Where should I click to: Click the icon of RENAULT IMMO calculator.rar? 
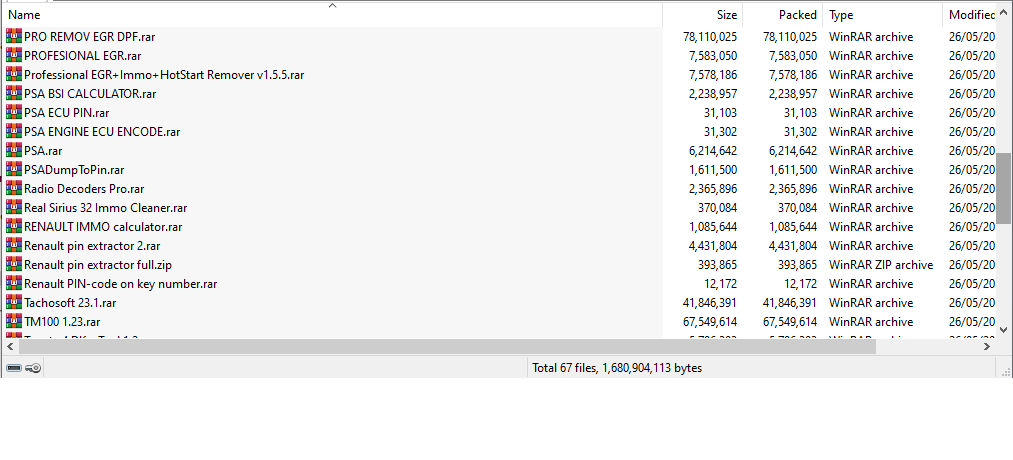pos(14,227)
